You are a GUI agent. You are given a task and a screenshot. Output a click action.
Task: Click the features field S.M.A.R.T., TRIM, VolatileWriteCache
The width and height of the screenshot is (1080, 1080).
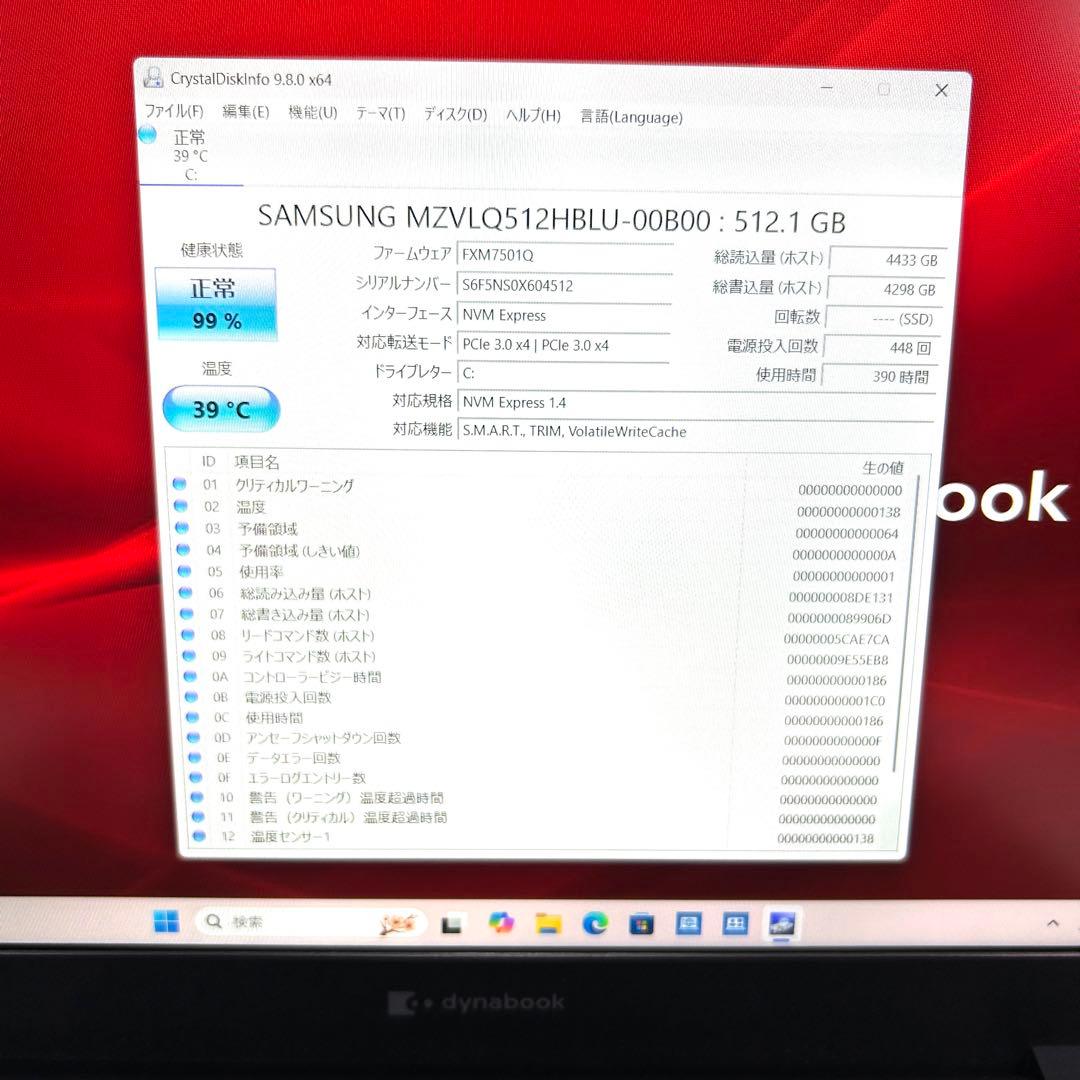click(x=696, y=432)
